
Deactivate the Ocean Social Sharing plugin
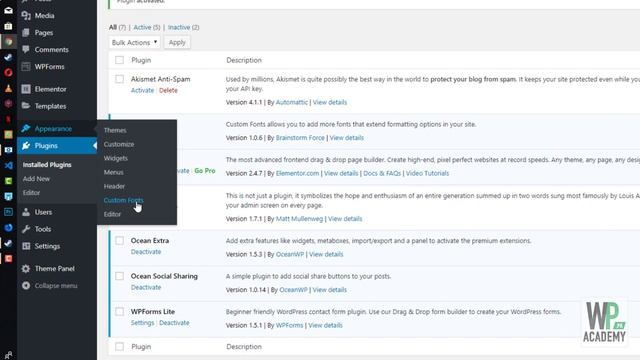point(146,287)
